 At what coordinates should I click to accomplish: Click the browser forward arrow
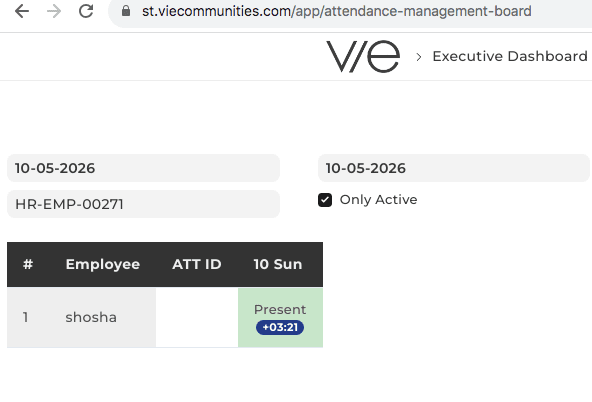[x=54, y=11]
